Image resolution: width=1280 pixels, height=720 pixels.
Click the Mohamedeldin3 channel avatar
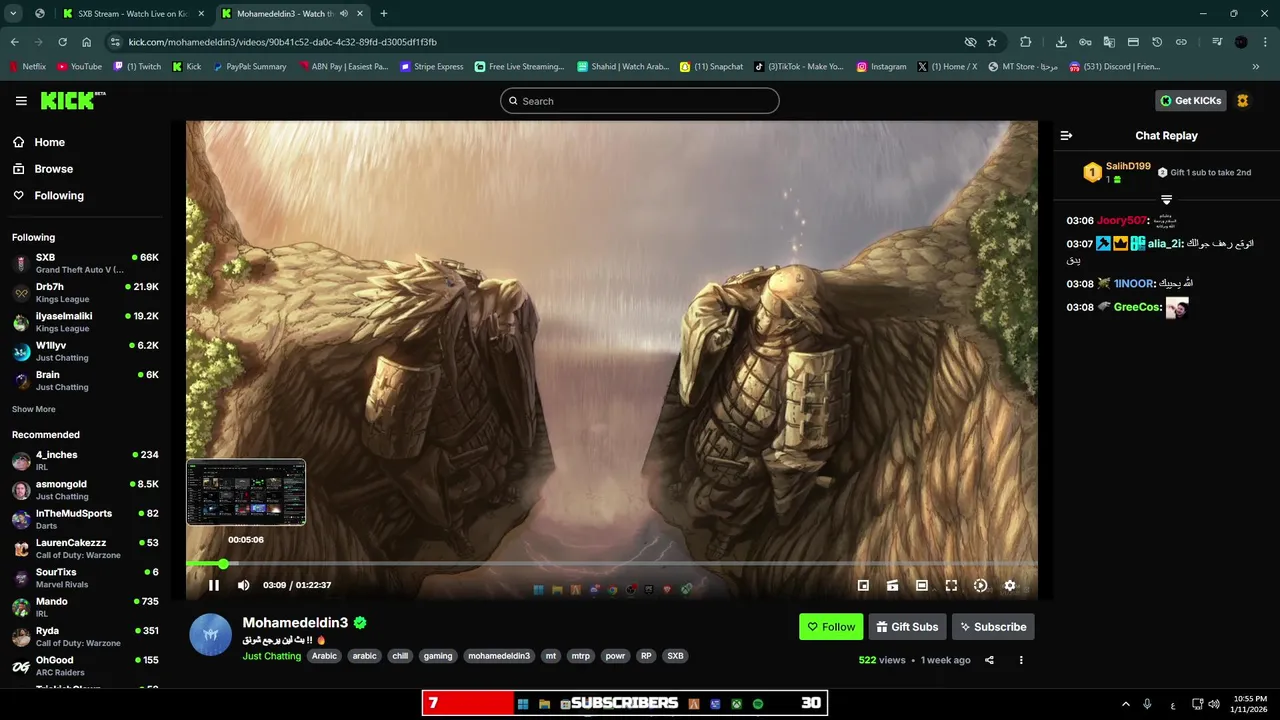click(210, 635)
